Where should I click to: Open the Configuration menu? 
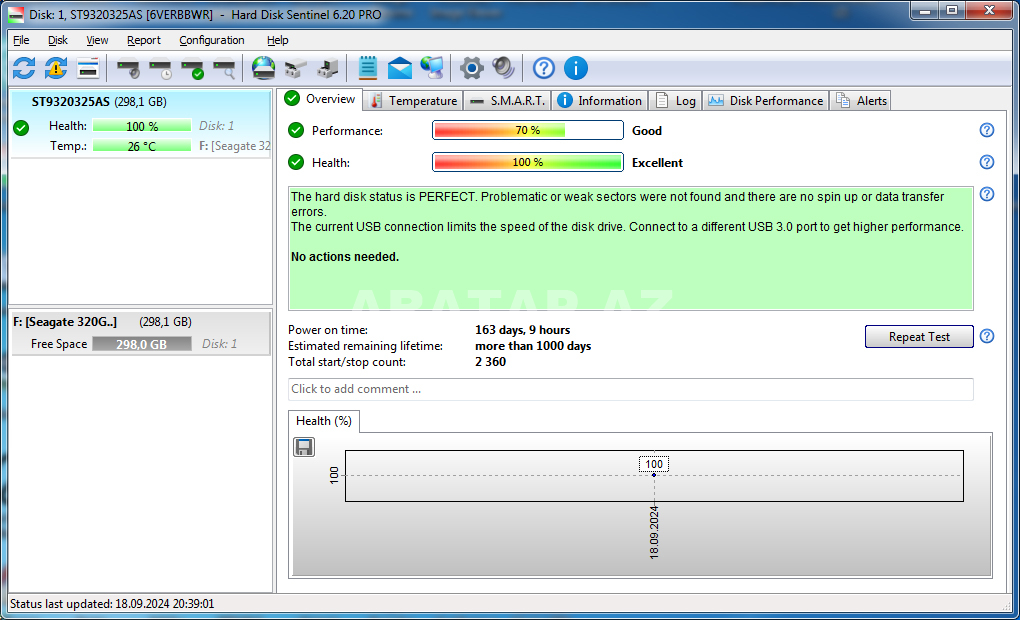(x=212, y=40)
